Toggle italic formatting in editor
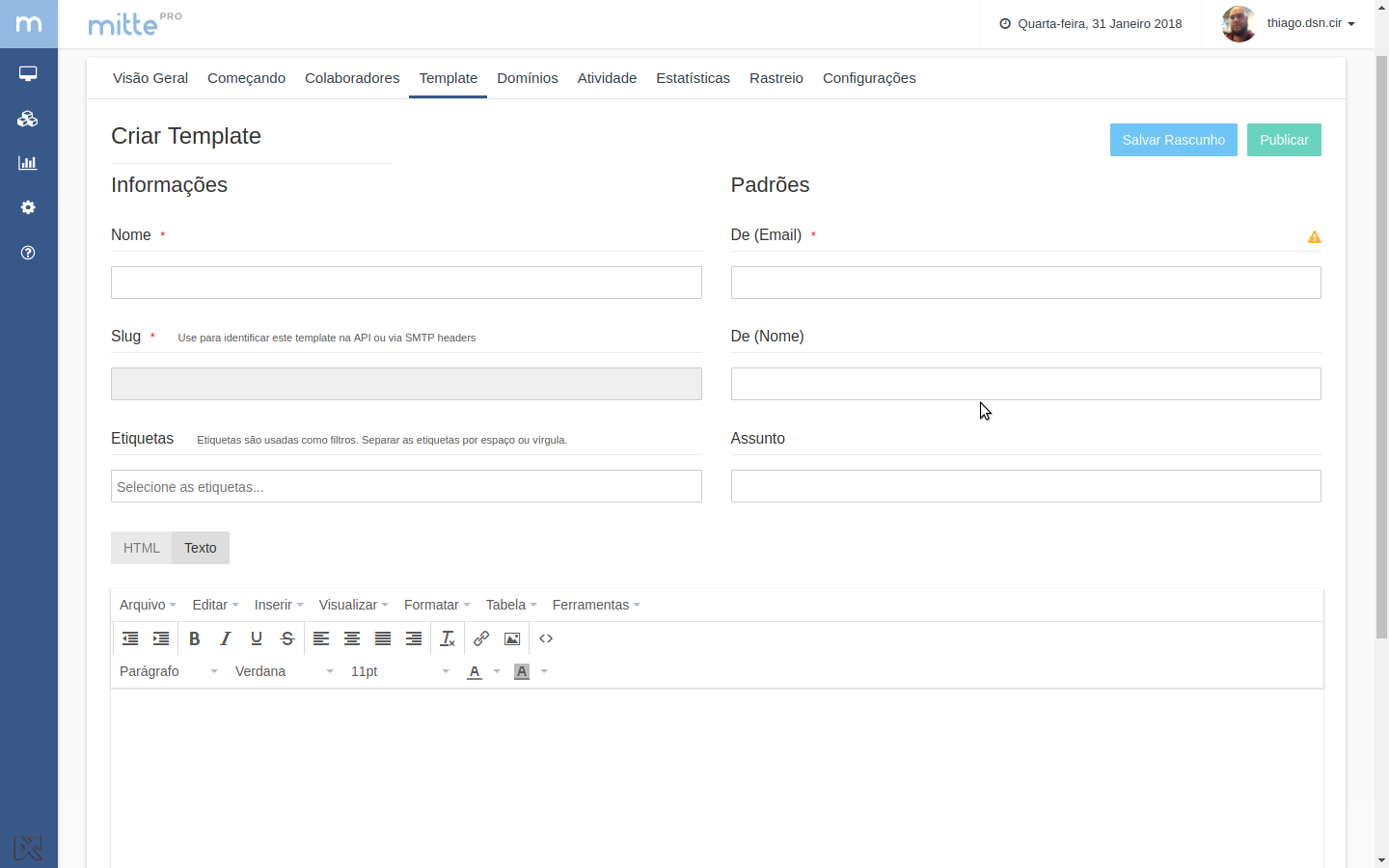Screen dimensions: 1389x868 click(226, 638)
